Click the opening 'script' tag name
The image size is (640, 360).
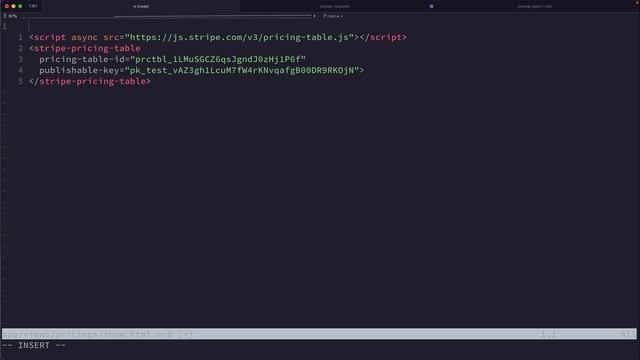[x=50, y=37]
